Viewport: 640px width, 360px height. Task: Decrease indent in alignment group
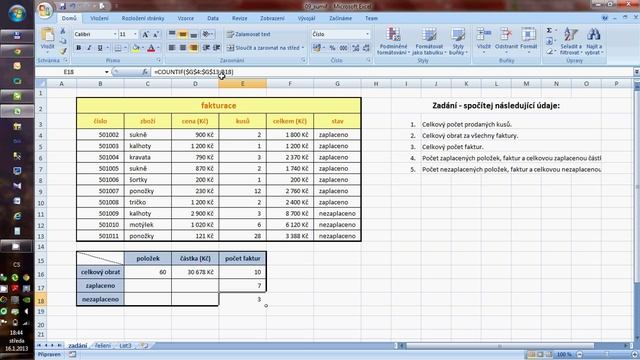[x=206, y=48]
